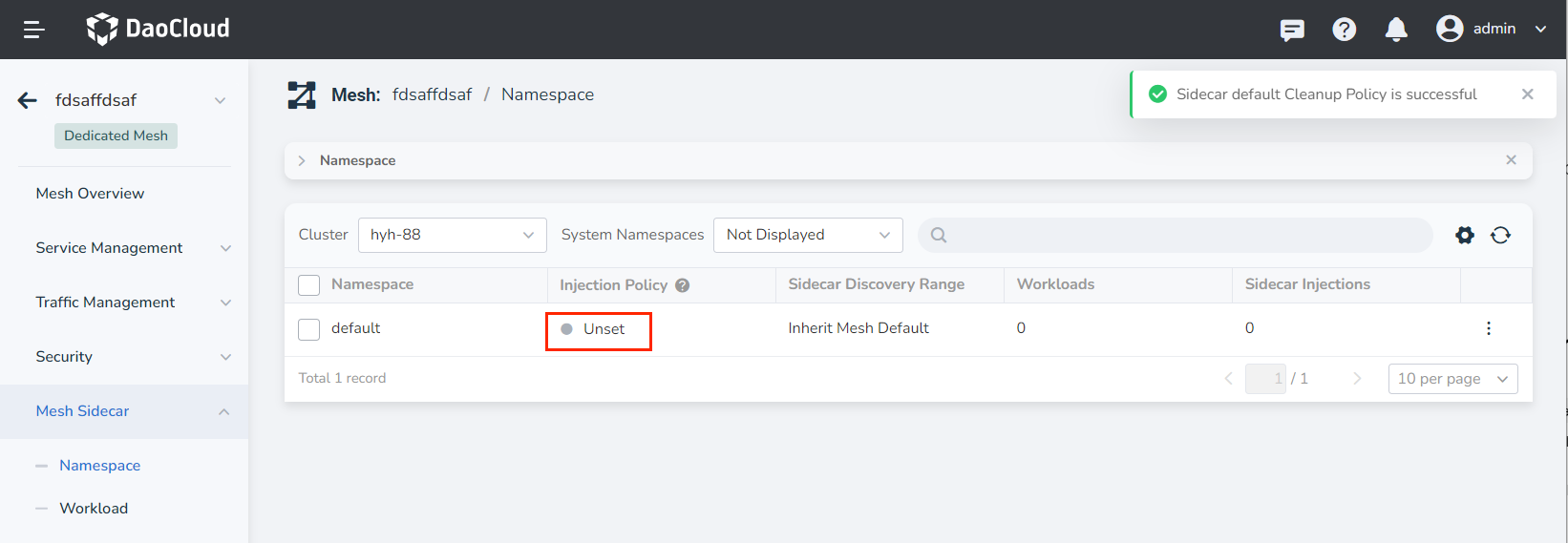1568x543 pixels.
Task: Dismiss the success notification toast
Action: click(1527, 94)
